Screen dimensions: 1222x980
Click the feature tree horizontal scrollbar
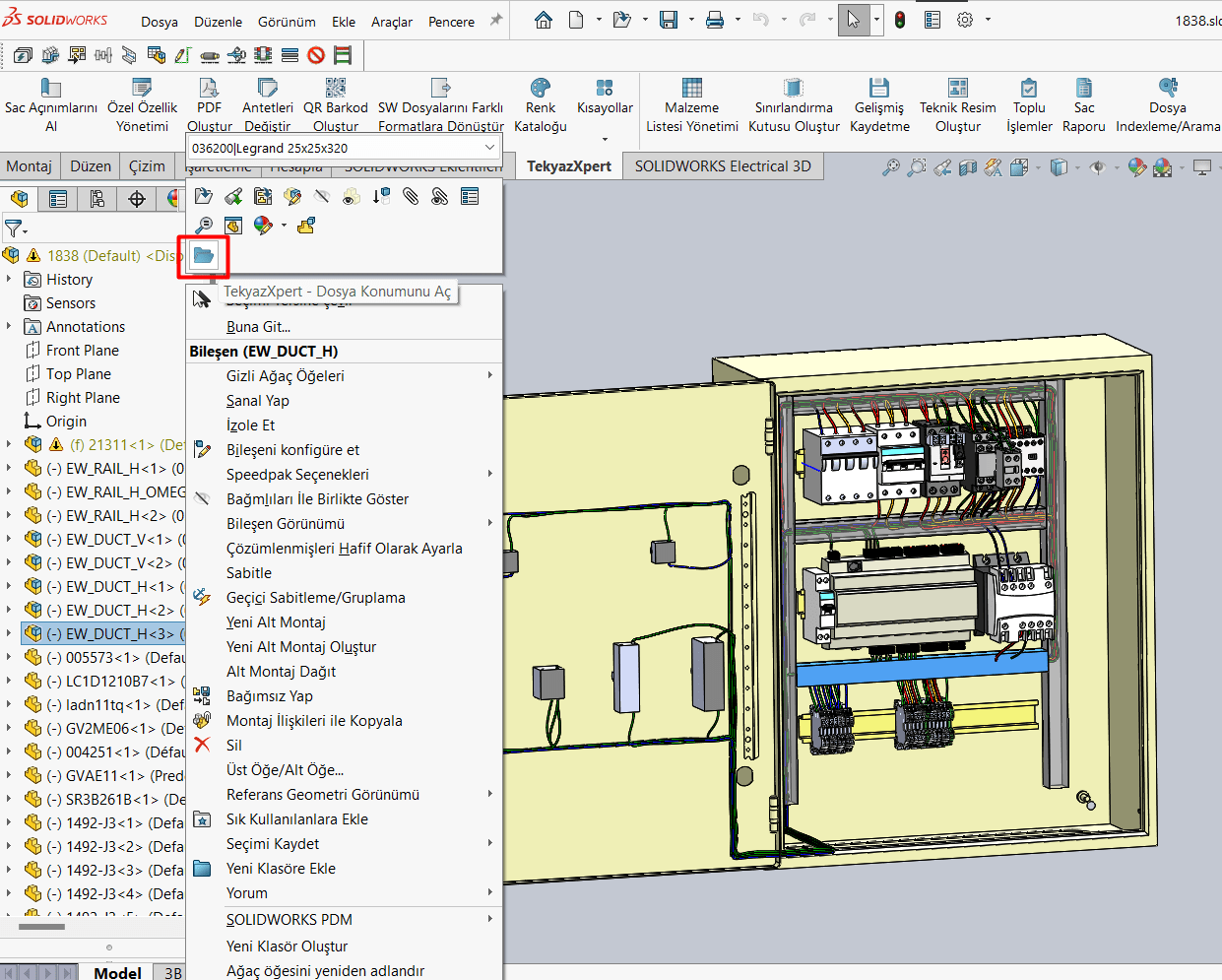pos(41,926)
